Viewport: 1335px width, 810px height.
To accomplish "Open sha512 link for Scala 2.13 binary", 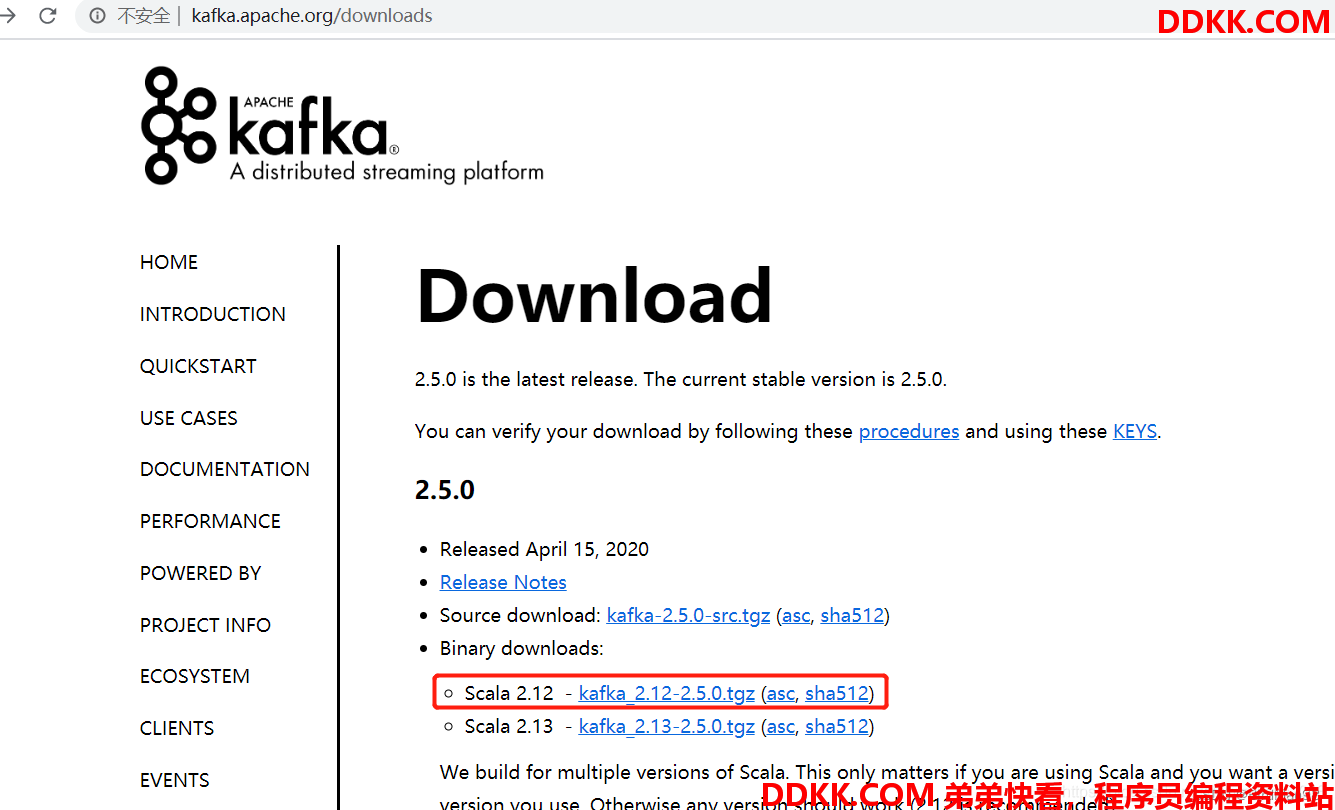I will point(837,726).
